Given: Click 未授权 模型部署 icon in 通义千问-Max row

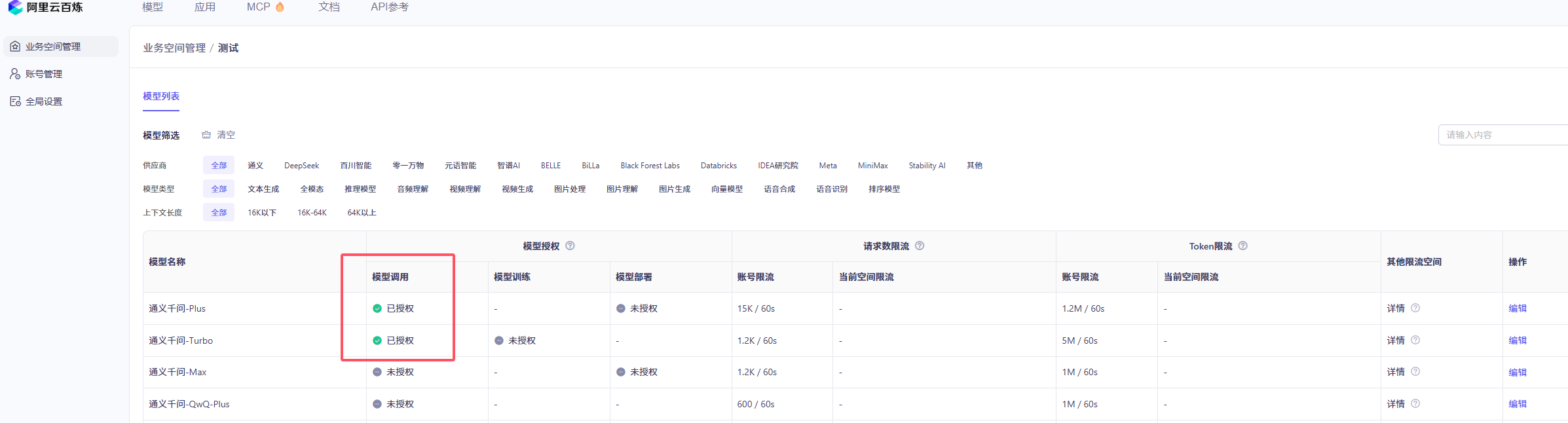Looking at the screenshot, I should pos(621,372).
